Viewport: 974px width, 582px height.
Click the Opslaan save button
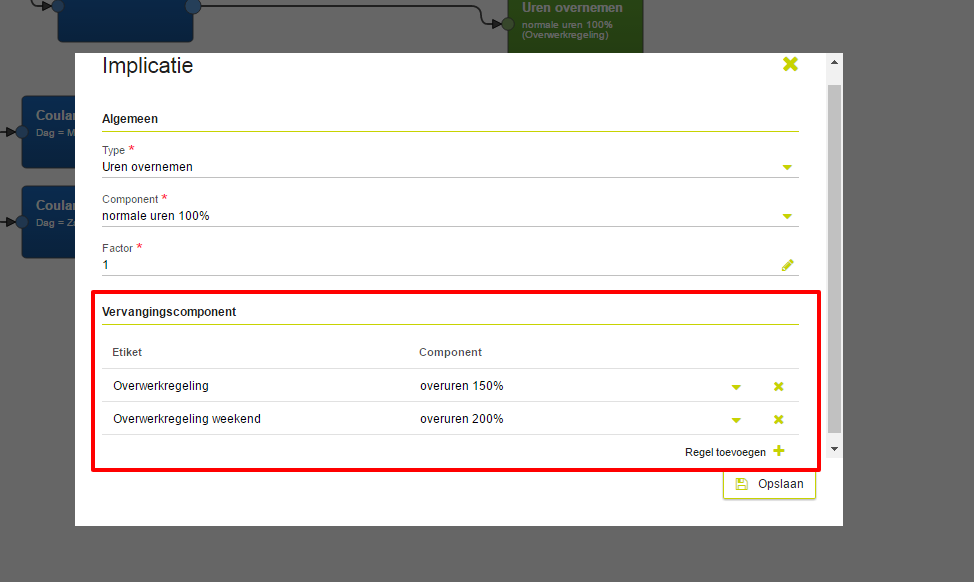pyautogui.click(x=769, y=484)
